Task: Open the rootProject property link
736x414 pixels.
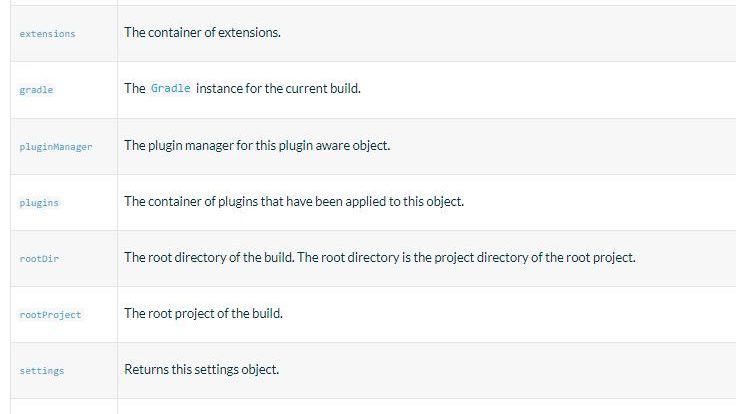Action: point(50,314)
